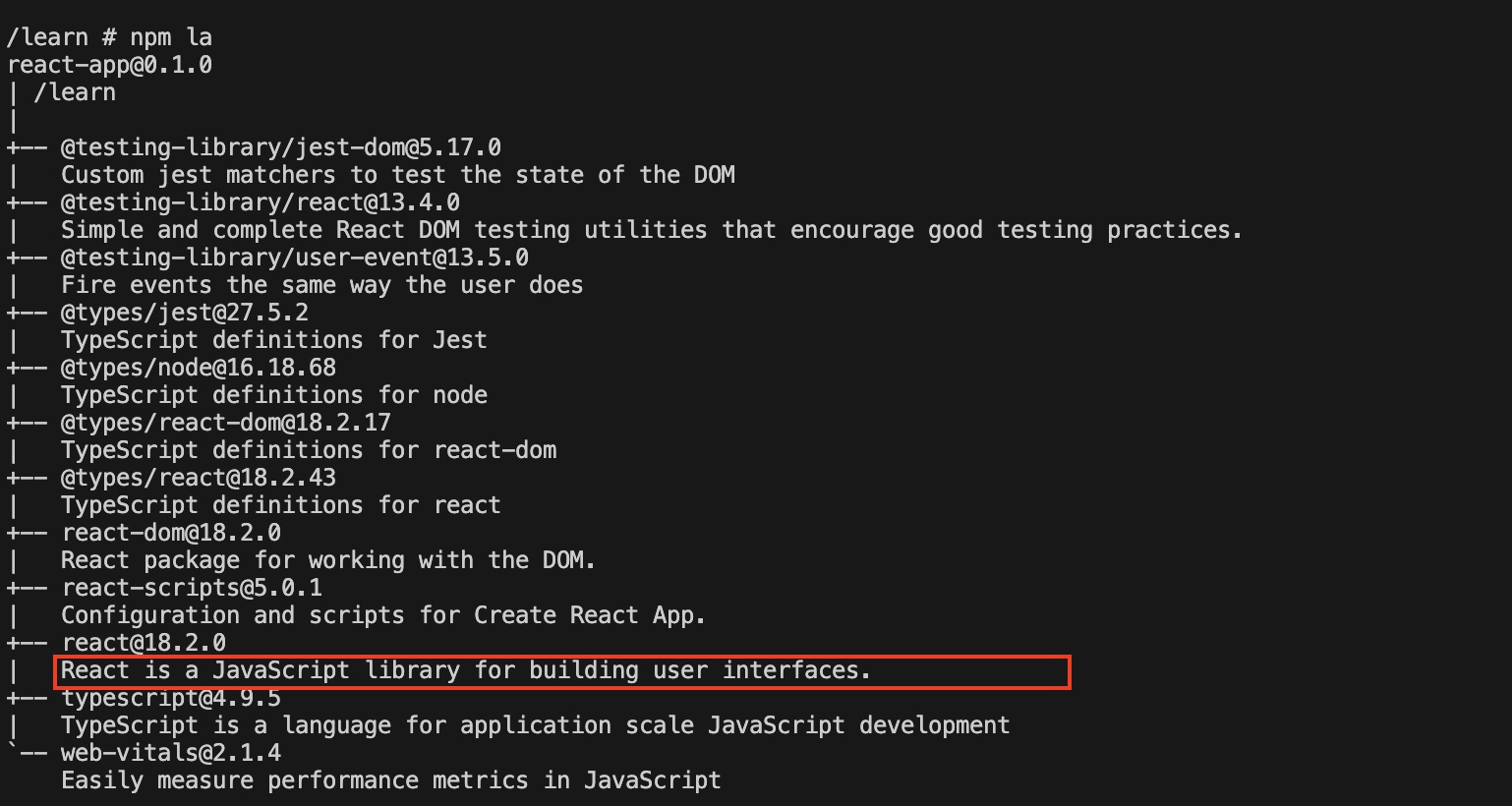This screenshot has width=1512, height=806.
Task: Click 'Easily measure performance metrics' description
Action: coord(391,780)
